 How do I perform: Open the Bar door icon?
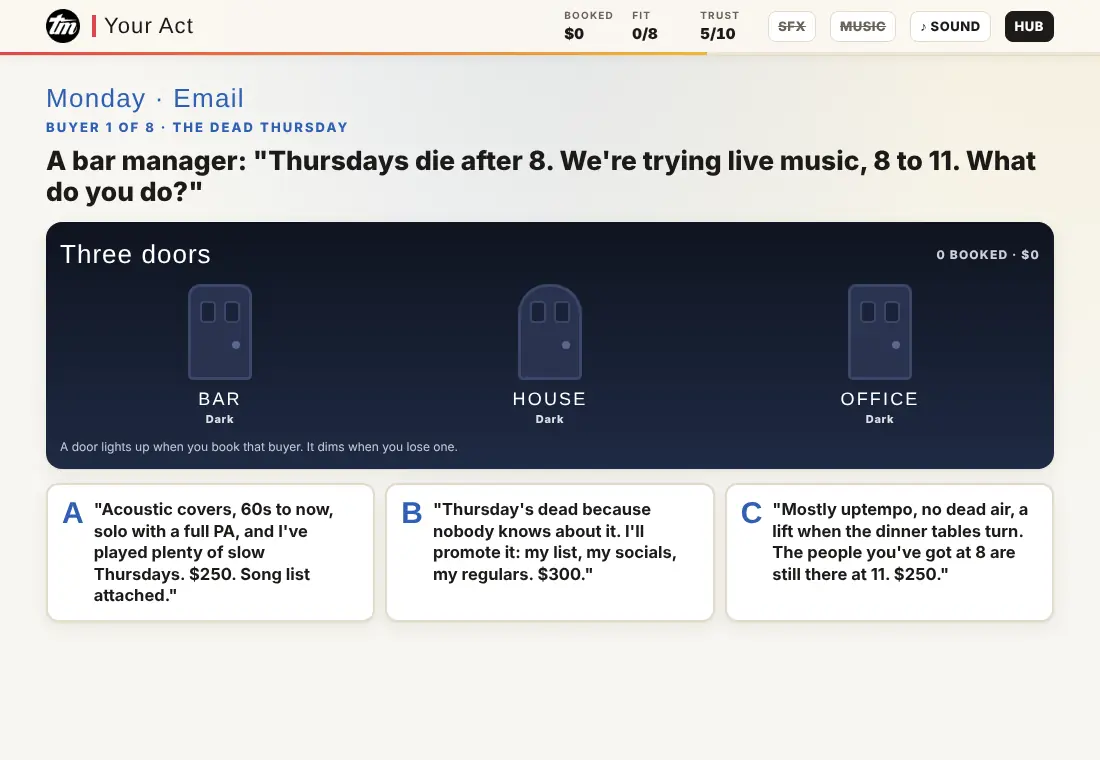pos(220,332)
